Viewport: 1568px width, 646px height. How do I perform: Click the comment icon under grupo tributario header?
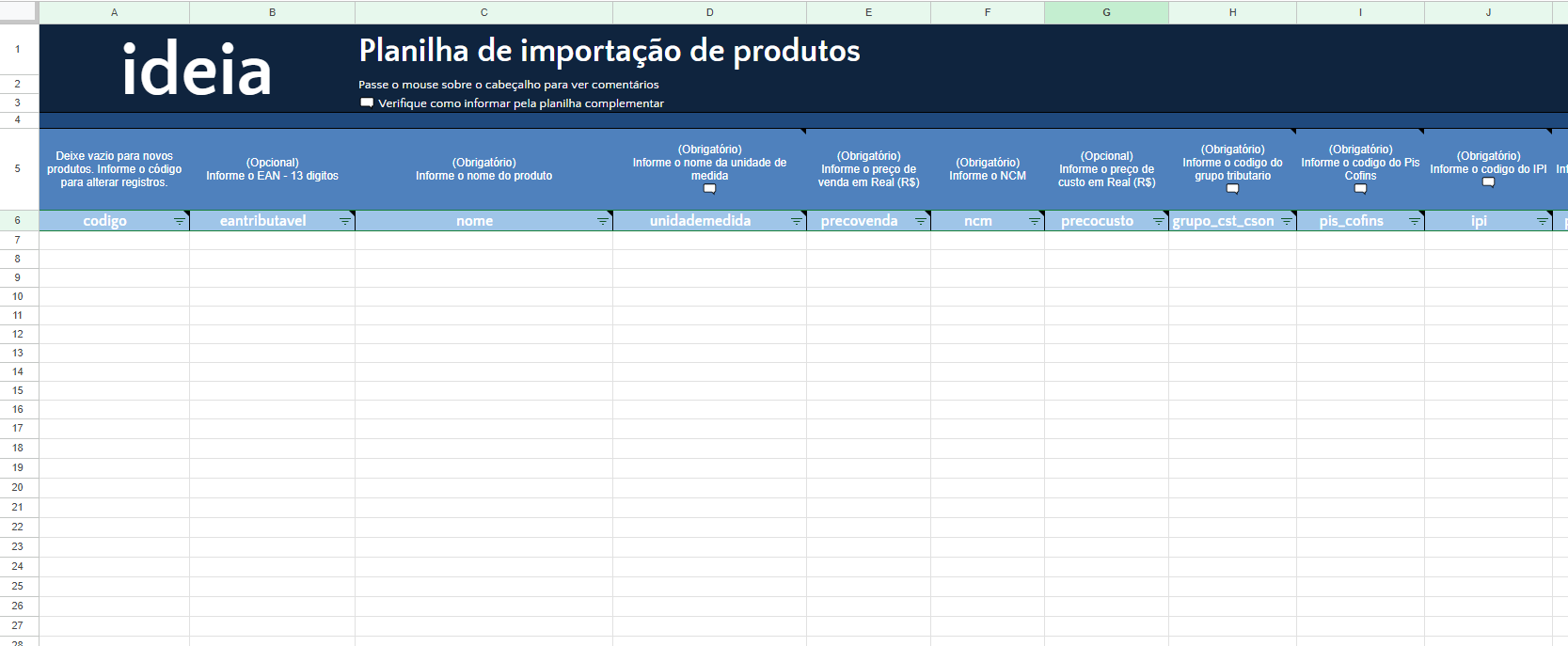pos(1232,189)
